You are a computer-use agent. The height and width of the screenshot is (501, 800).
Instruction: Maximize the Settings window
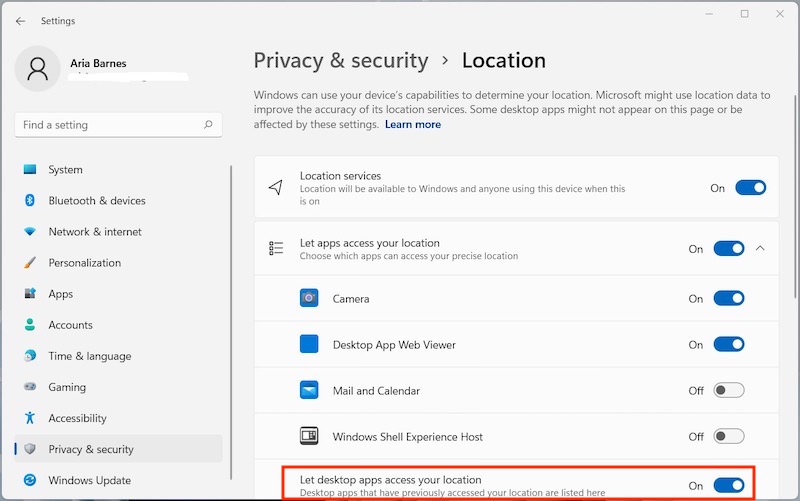point(745,14)
